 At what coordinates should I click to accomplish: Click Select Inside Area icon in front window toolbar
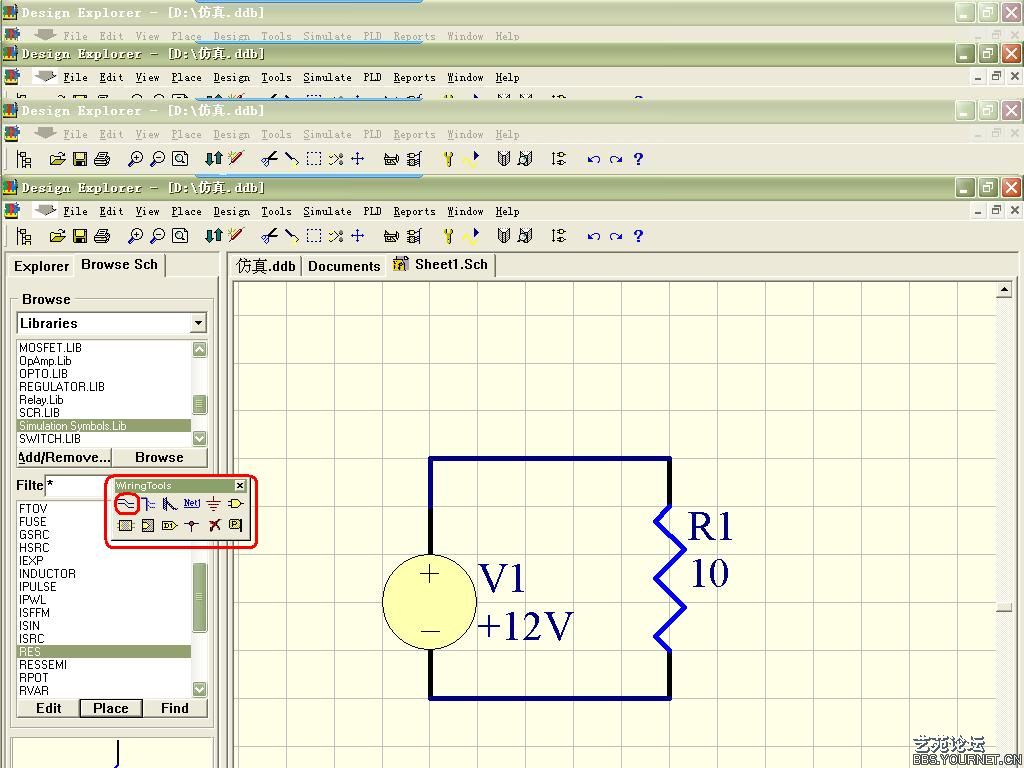(x=314, y=236)
